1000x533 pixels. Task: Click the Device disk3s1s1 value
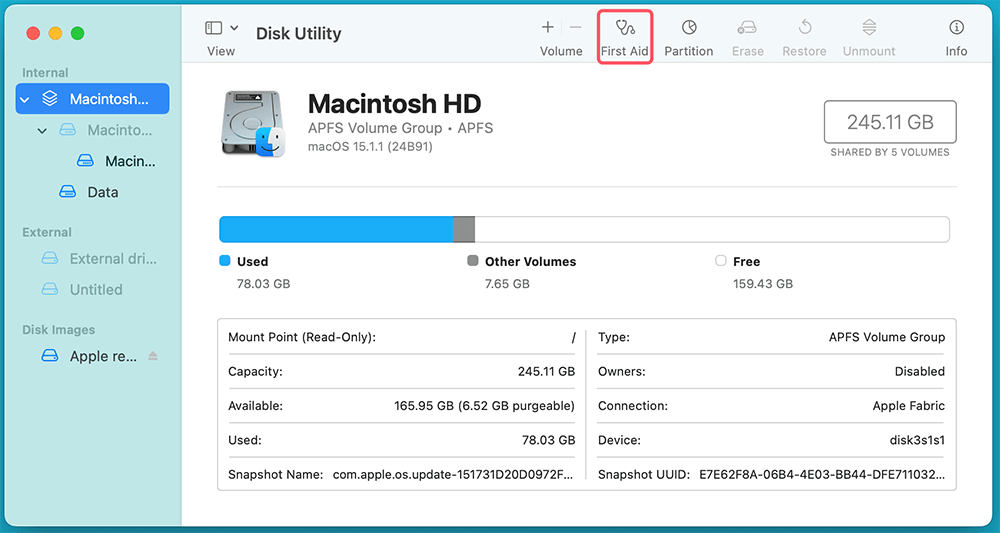coord(918,441)
